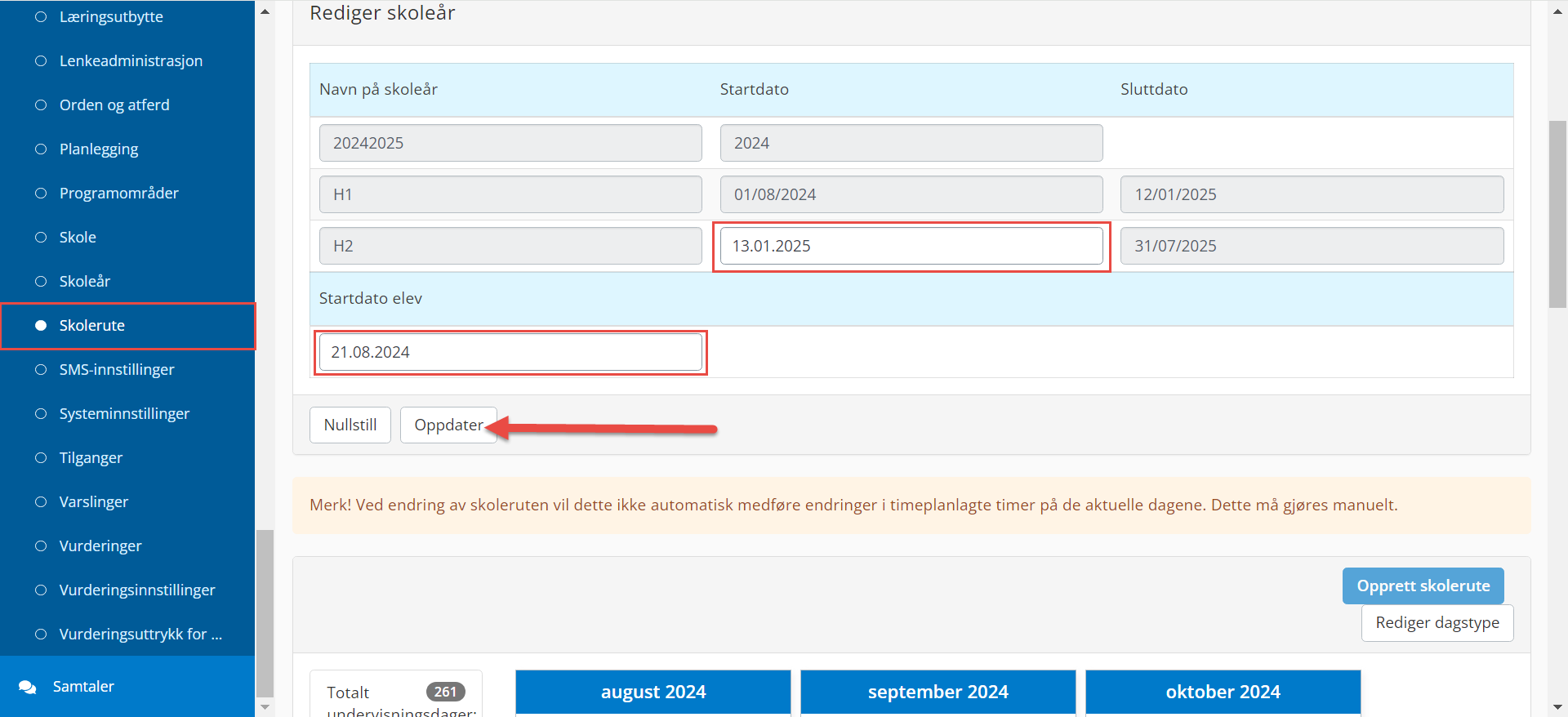Click the Nullstill button
This screenshot has width=1568, height=717.
click(x=350, y=425)
